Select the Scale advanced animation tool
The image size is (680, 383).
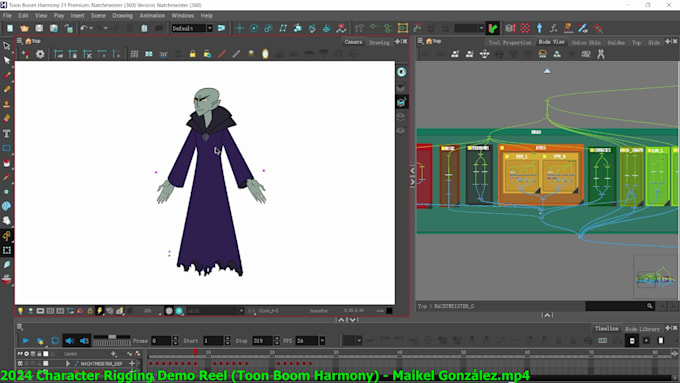point(268,28)
